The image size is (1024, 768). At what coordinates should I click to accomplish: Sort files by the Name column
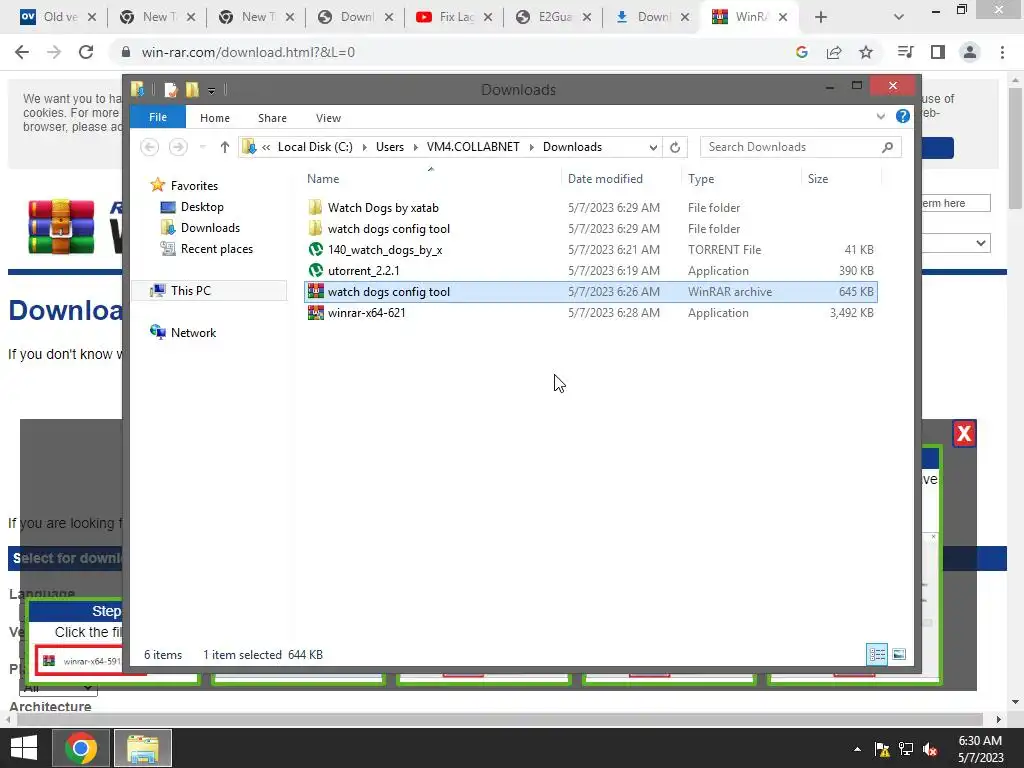pyautogui.click(x=323, y=179)
